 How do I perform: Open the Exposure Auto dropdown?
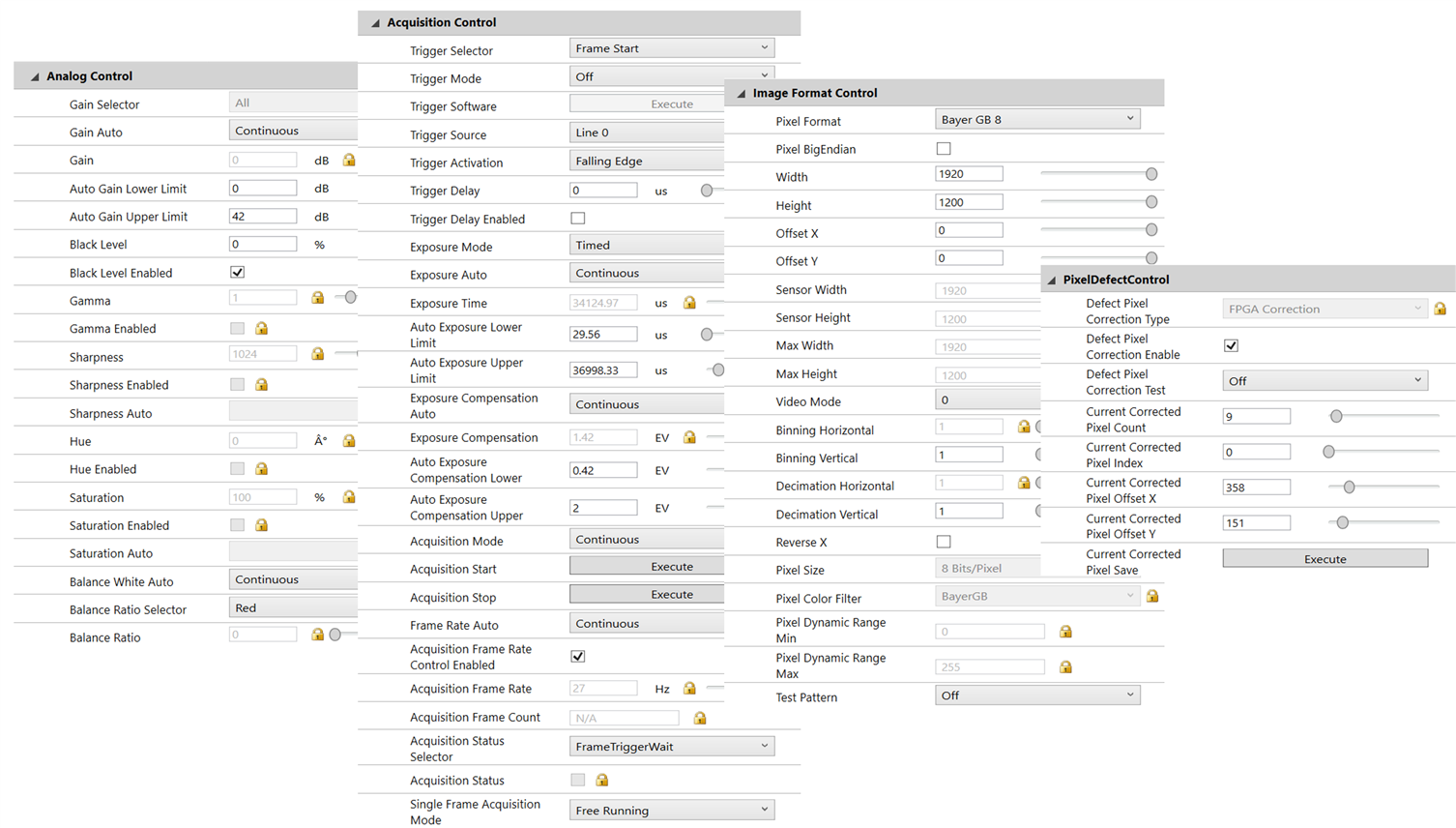(647, 273)
